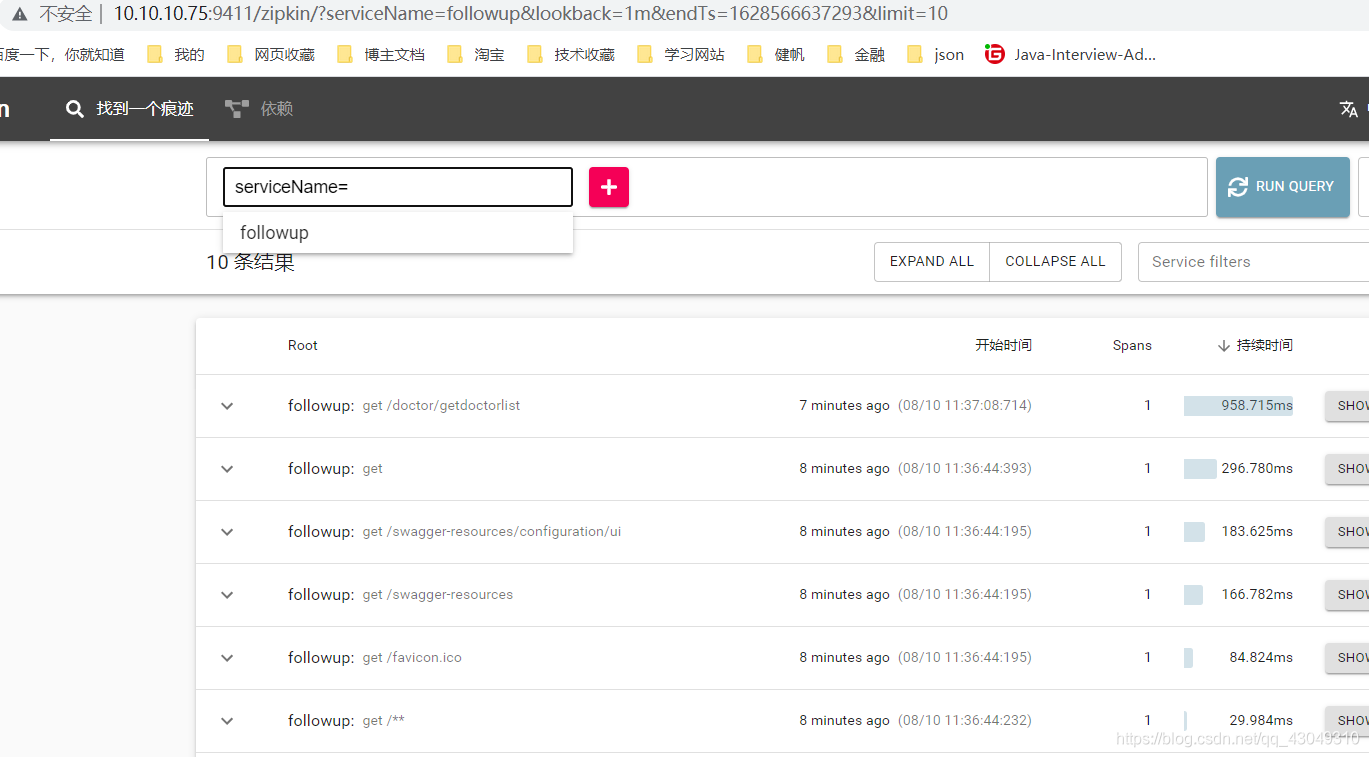Image resolution: width=1369 pixels, height=757 pixels.
Task: Open the Service filters dropdown
Action: [x=1253, y=262]
